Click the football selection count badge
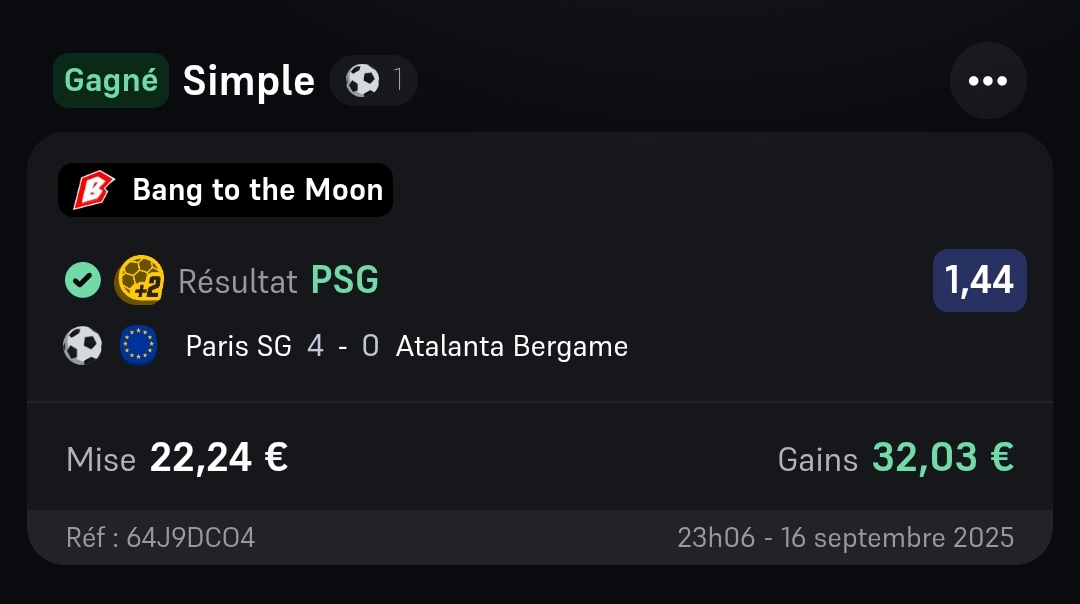 [373, 80]
